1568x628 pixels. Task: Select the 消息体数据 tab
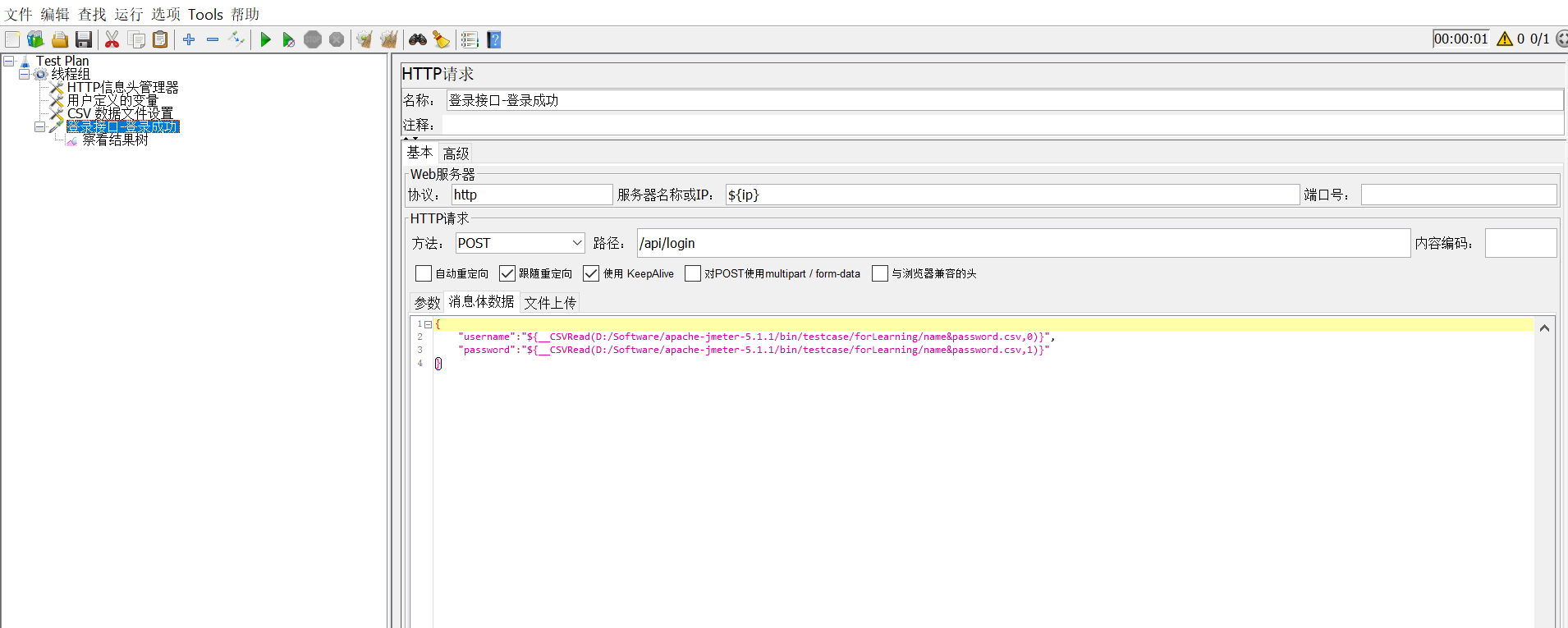pos(481,301)
